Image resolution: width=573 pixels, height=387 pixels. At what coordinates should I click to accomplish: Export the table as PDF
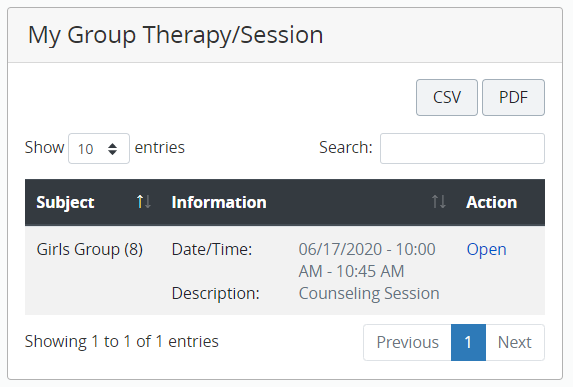point(513,98)
